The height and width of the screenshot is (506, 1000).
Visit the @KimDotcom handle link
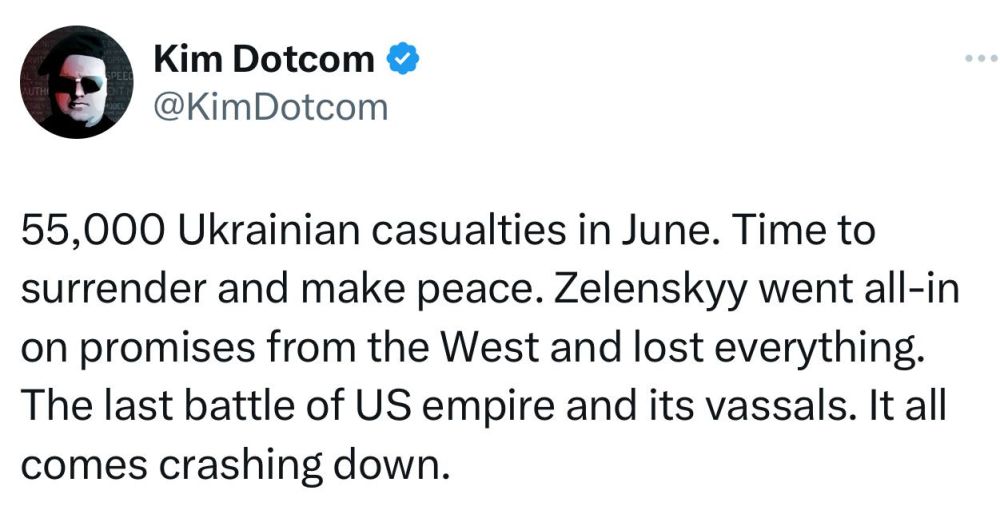point(270,106)
